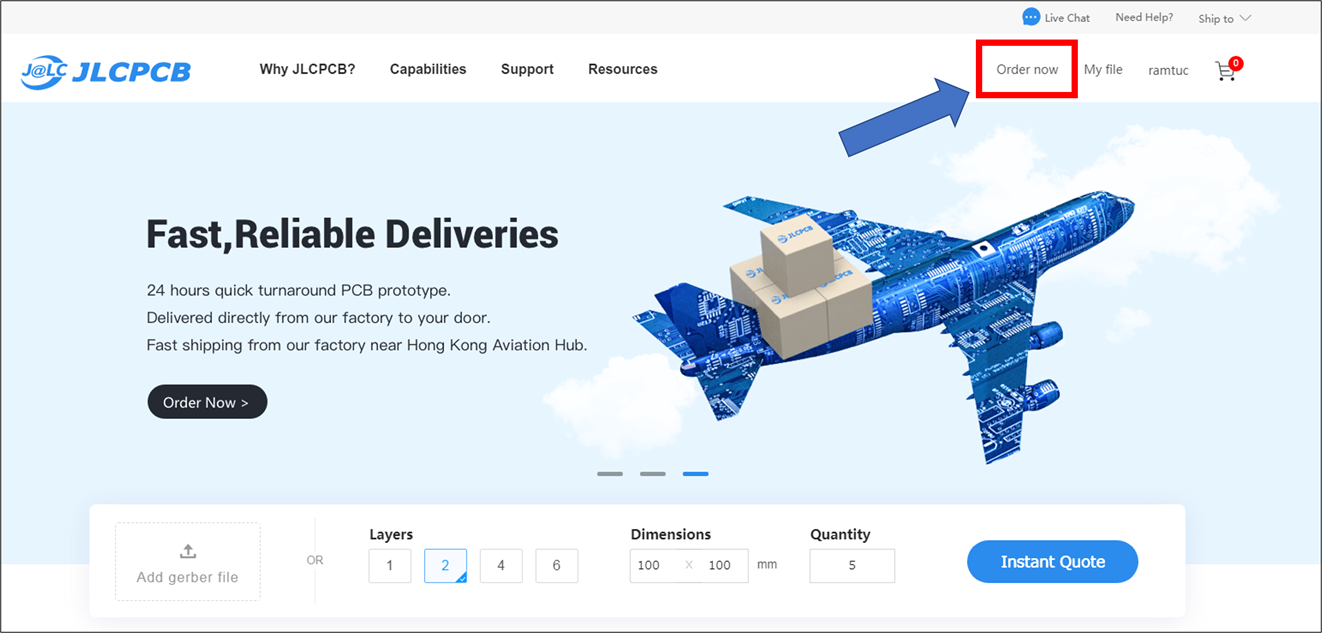This screenshot has height=633, width=1322.
Task: Click the gerber file upload icon
Action: pyautogui.click(x=188, y=552)
